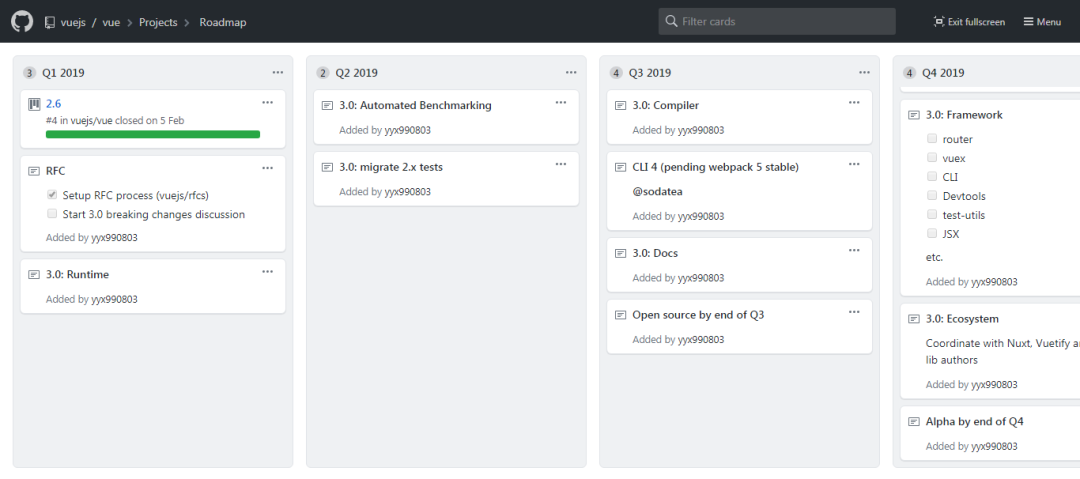This screenshot has height=479, width=1080.
Task: Open the Menu in the header
Action: tap(1042, 22)
